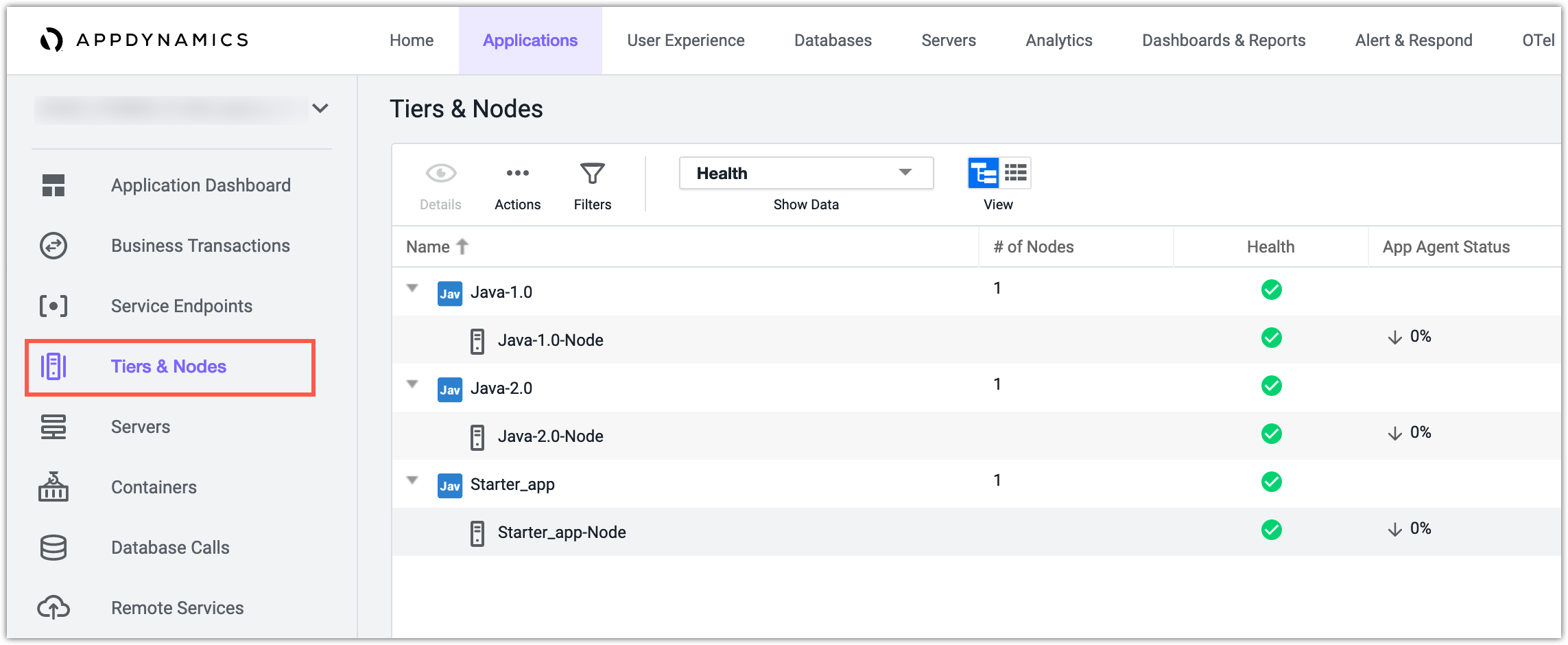The image size is (1568, 645).
Task: Open the User Experience tab
Action: [x=686, y=40]
